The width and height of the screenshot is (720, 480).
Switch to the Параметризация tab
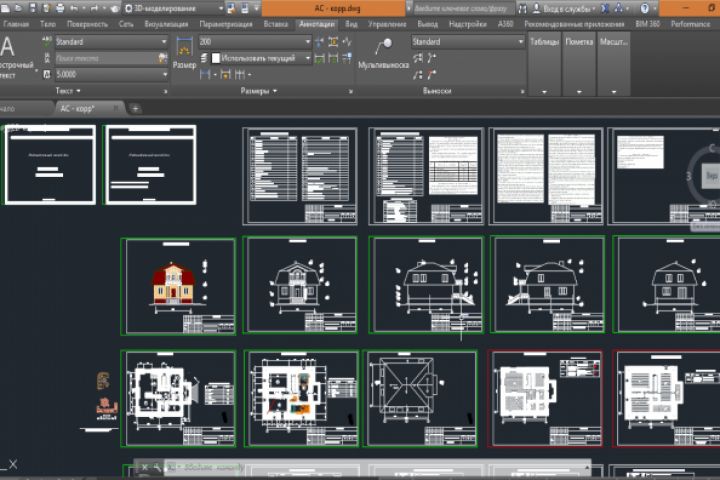pyautogui.click(x=226, y=24)
